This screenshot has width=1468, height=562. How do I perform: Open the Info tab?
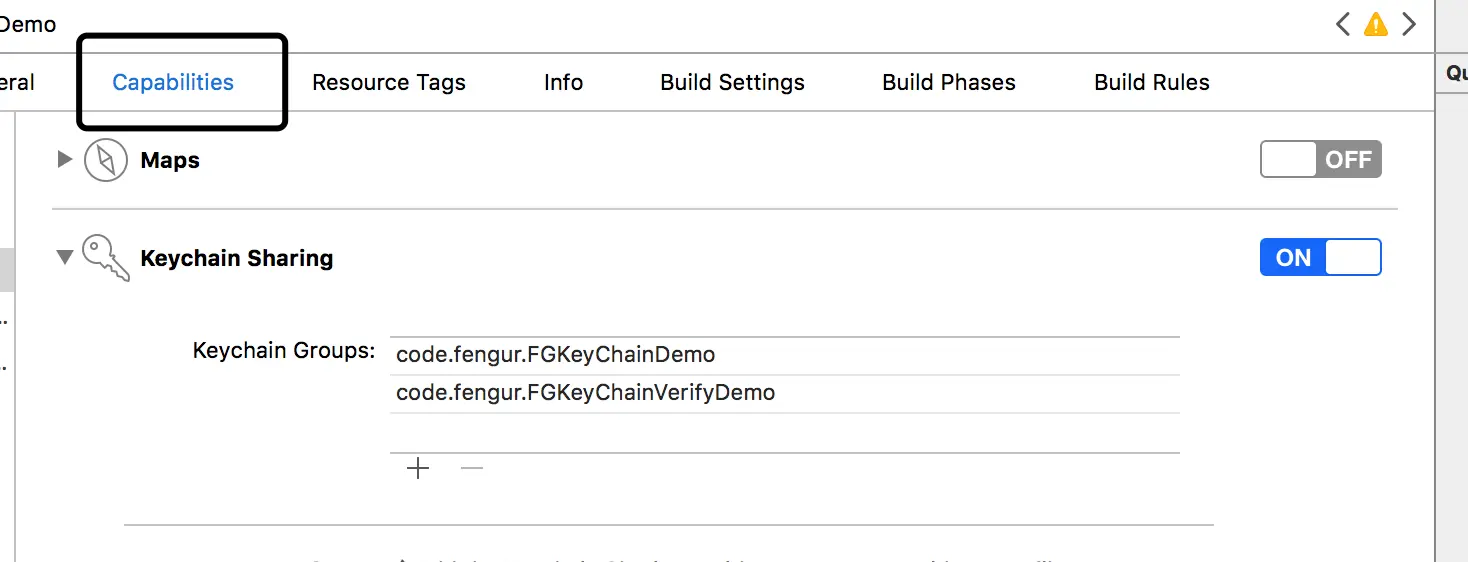(563, 82)
